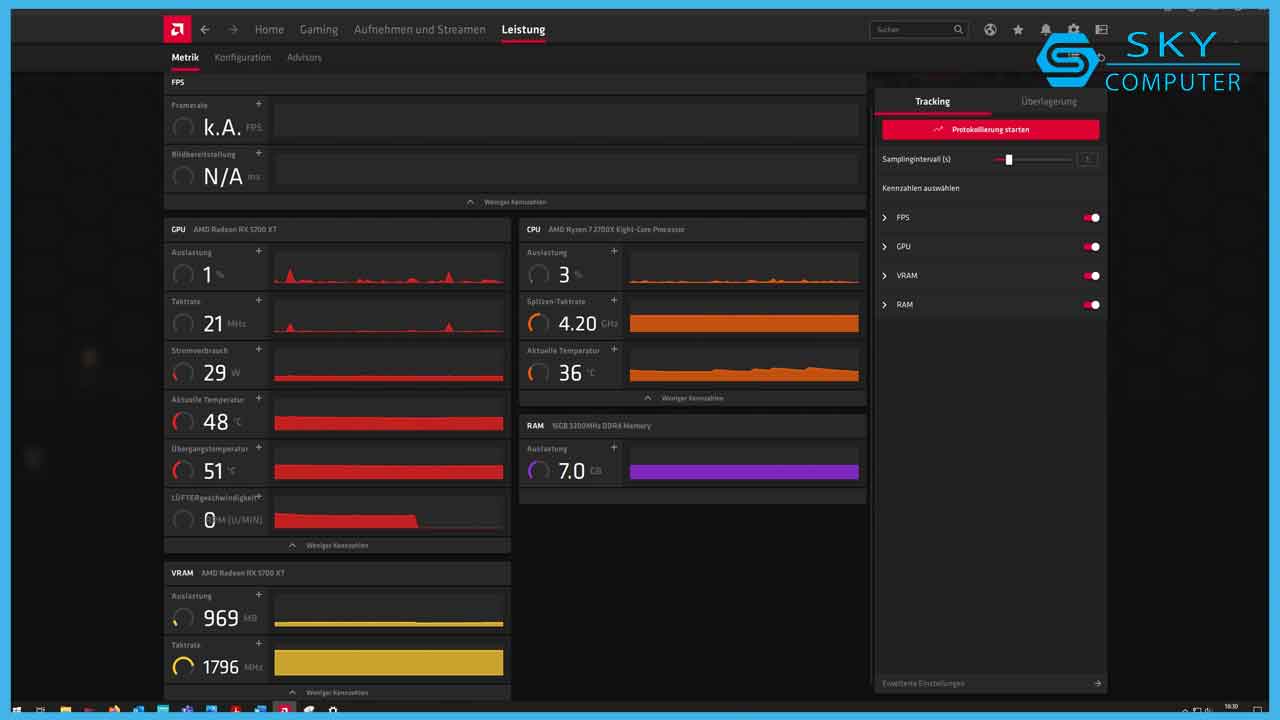The width and height of the screenshot is (1280, 720).
Task: Click the plus icon beside Bildbereitstellung
Action: point(259,153)
